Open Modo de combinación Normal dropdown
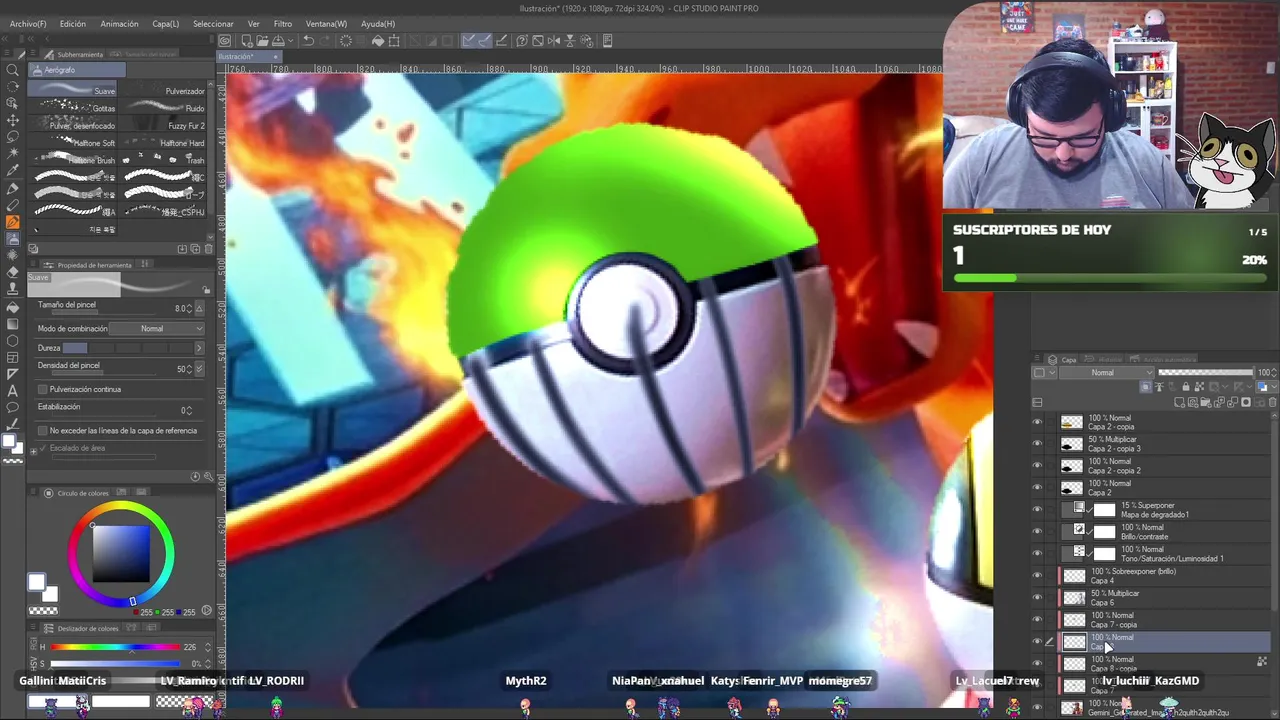Viewport: 1280px width, 720px height. (x=158, y=328)
